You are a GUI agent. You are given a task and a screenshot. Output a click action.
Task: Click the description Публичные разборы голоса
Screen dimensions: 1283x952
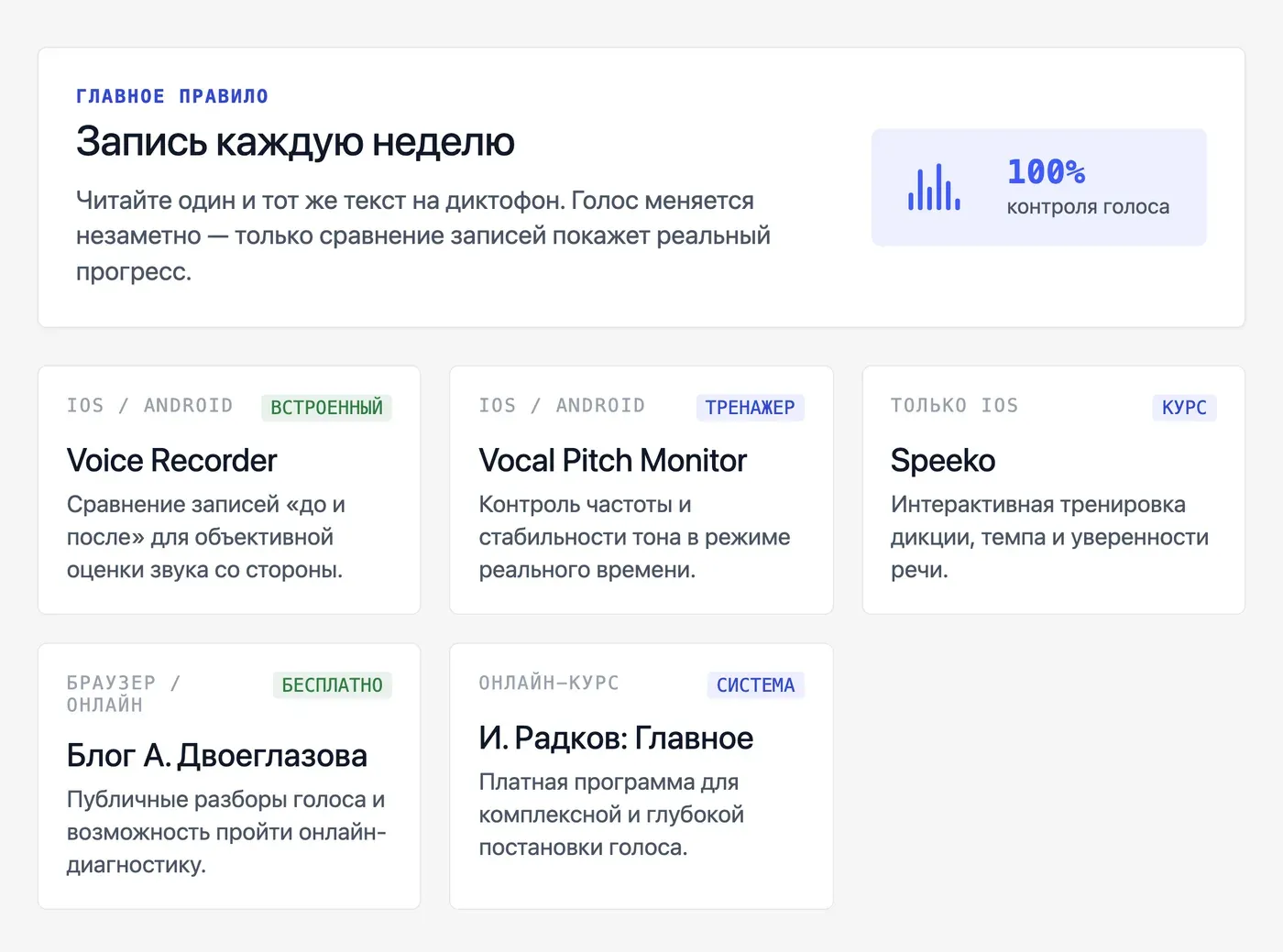[x=226, y=833]
